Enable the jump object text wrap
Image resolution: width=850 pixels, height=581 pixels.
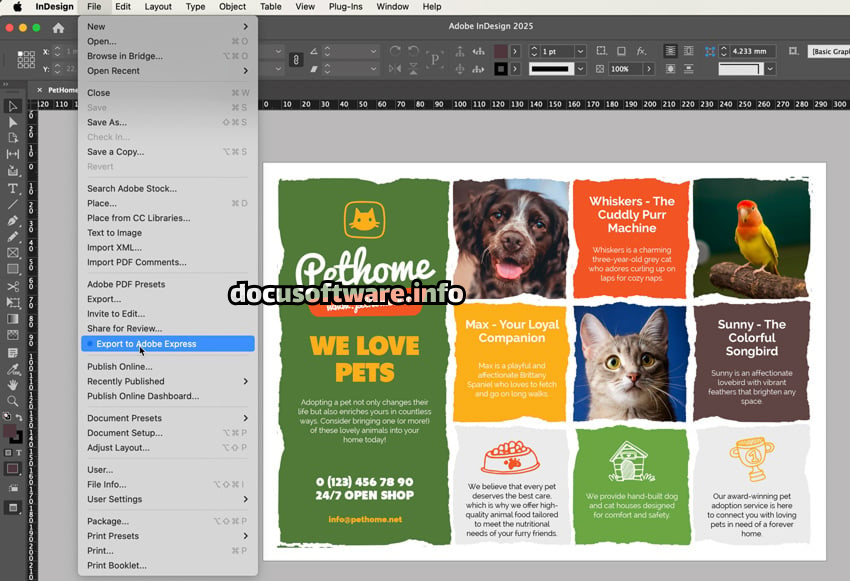[688, 69]
